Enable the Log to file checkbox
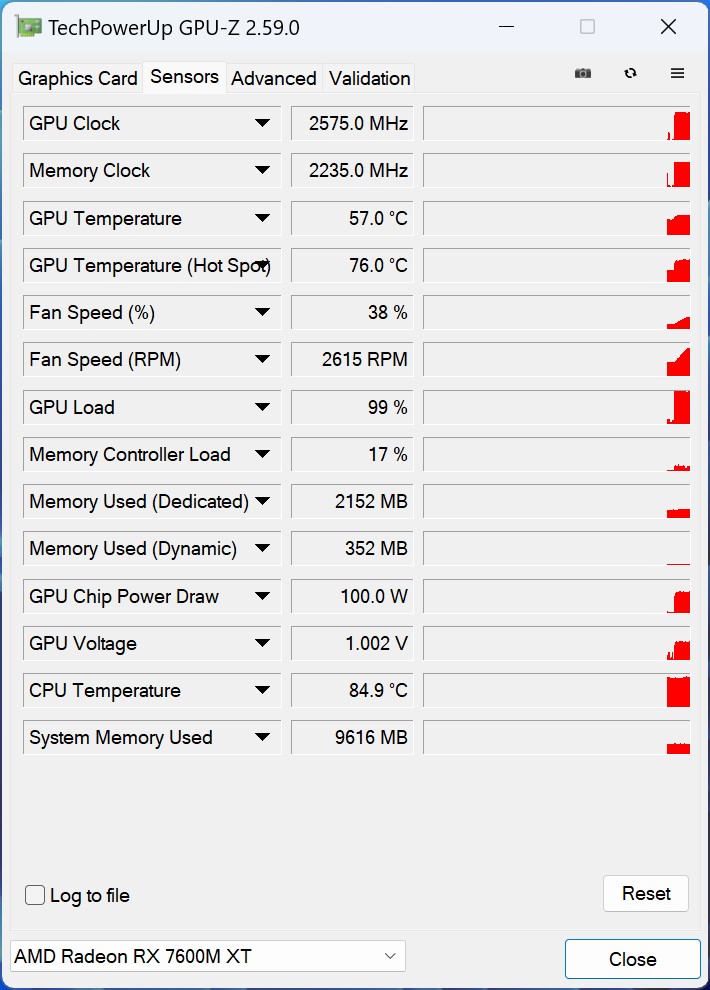This screenshot has width=710, height=990. pyautogui.click(x=35, y=895)
